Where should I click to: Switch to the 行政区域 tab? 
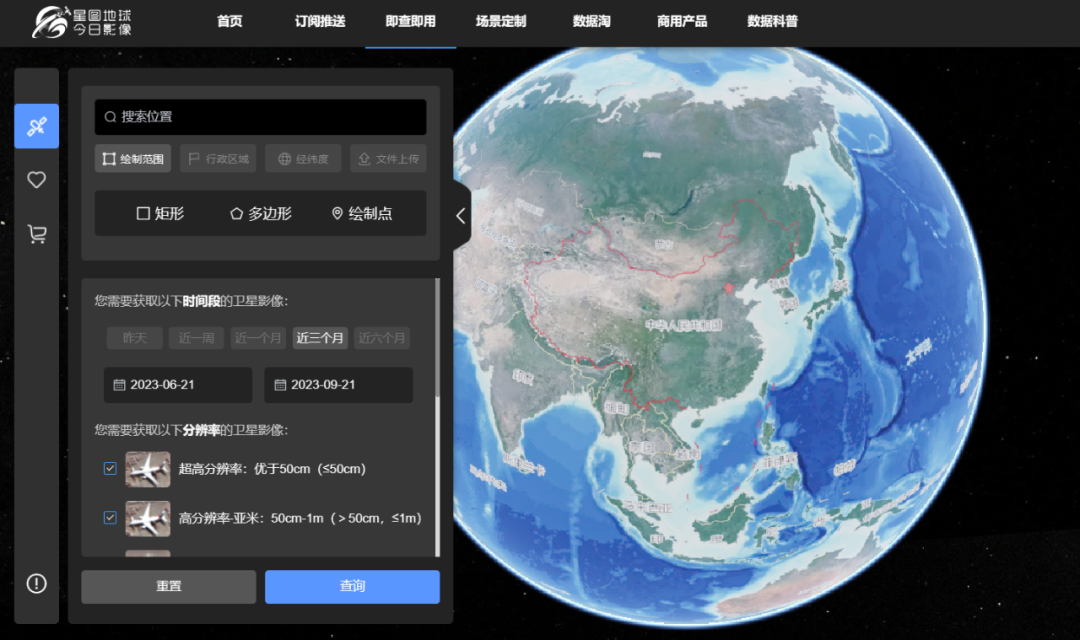(x=218, y=158)
